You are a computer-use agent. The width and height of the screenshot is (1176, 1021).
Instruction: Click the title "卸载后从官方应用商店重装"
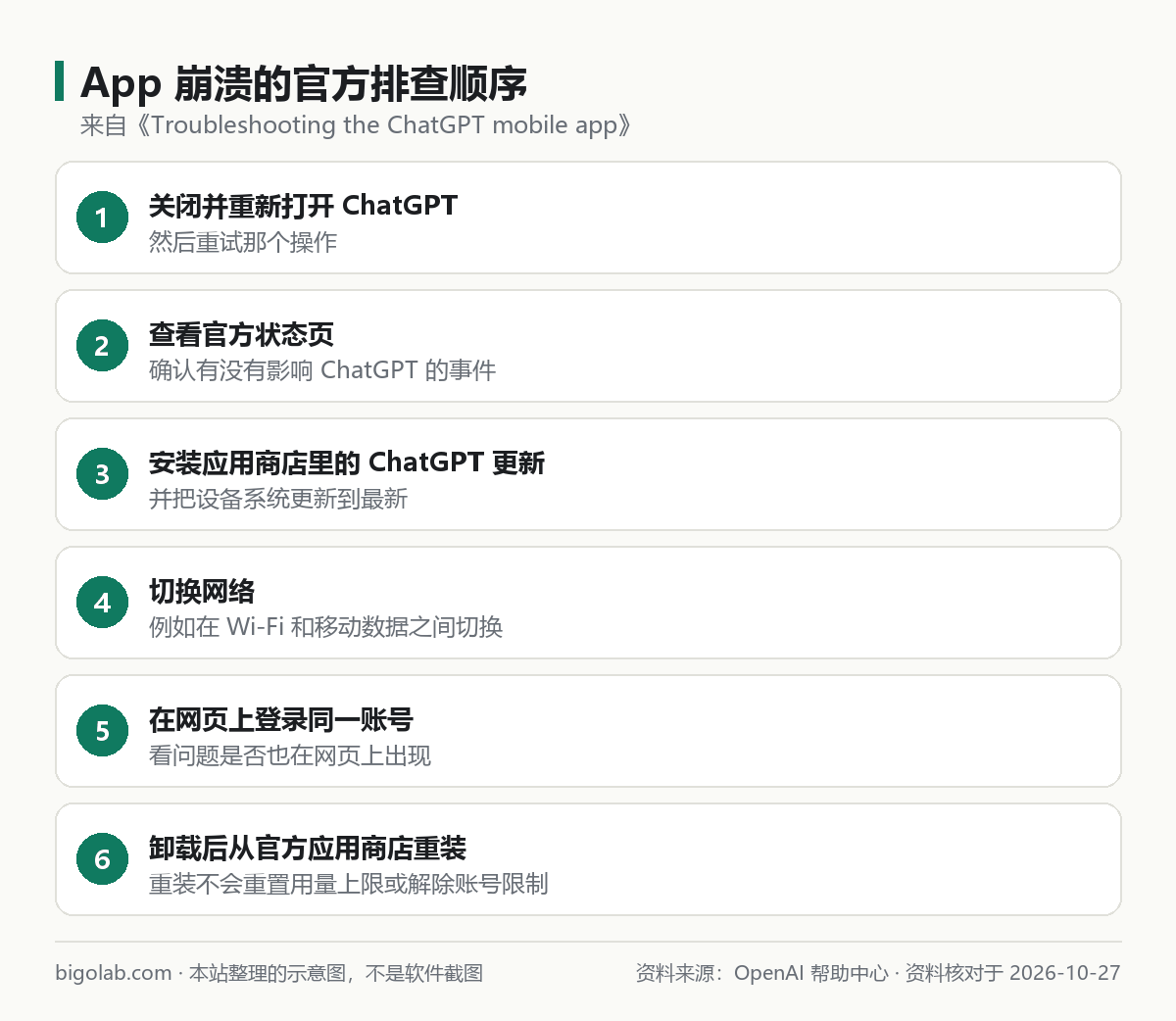308,848
